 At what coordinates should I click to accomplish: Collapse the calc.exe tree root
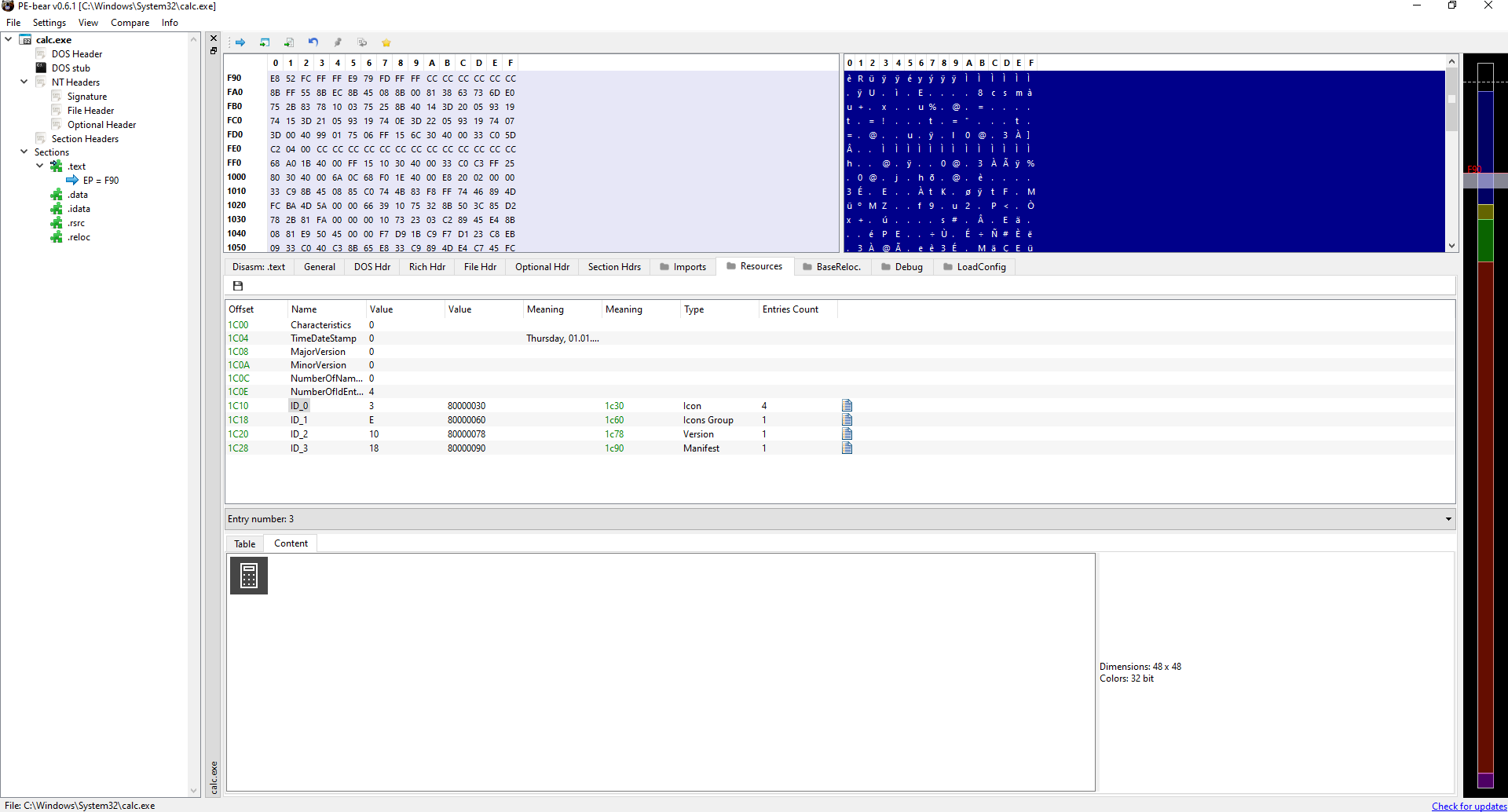coord(9,38)
